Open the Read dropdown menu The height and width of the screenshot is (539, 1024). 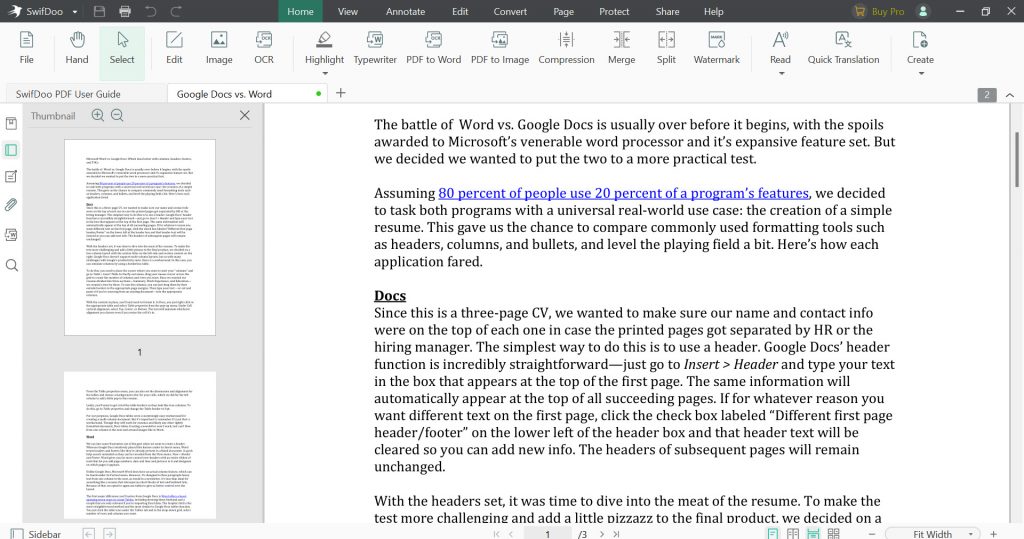pos(780,73)
